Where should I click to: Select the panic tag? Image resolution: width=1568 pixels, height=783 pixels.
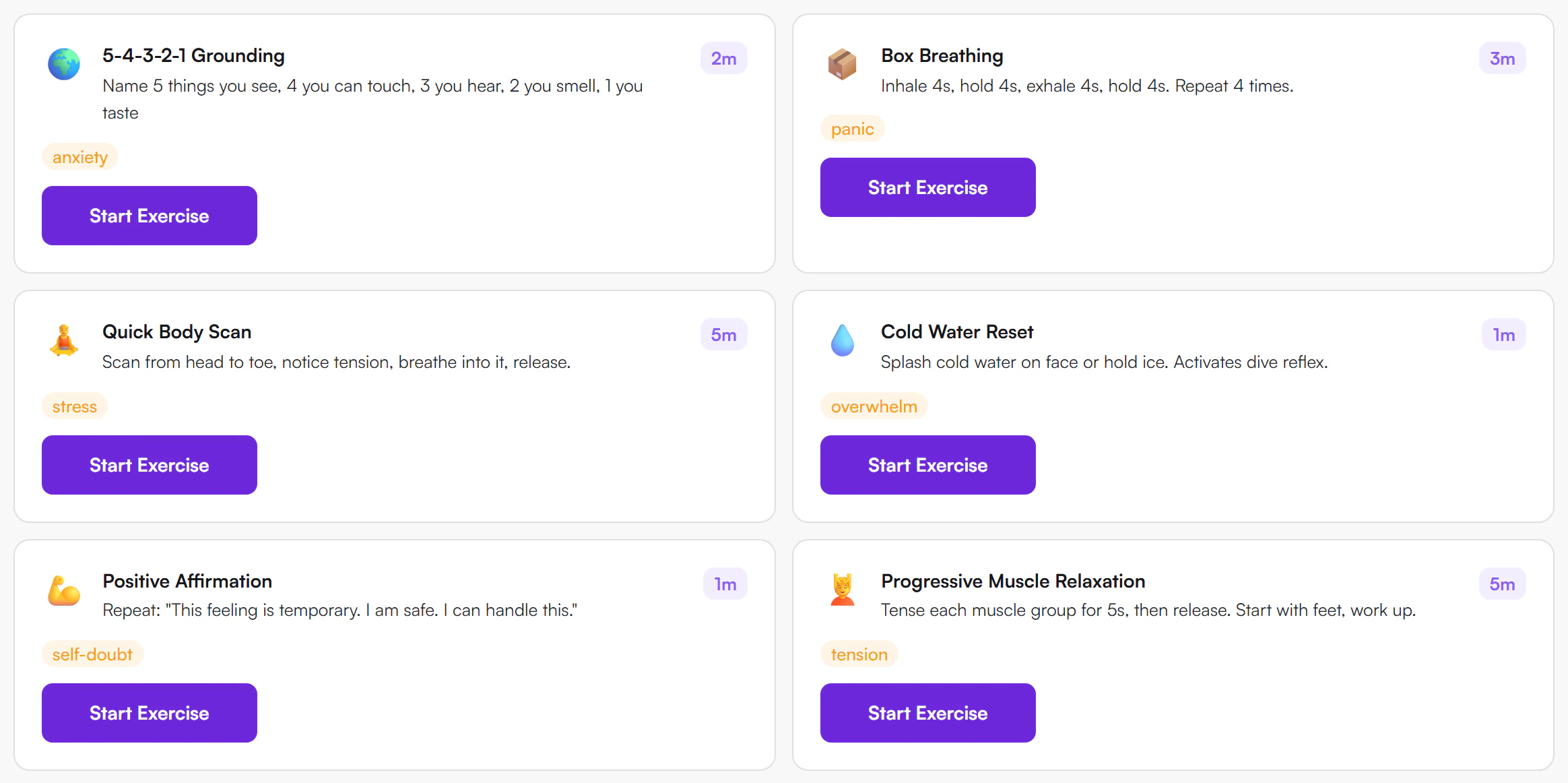[x=852, y=129]
